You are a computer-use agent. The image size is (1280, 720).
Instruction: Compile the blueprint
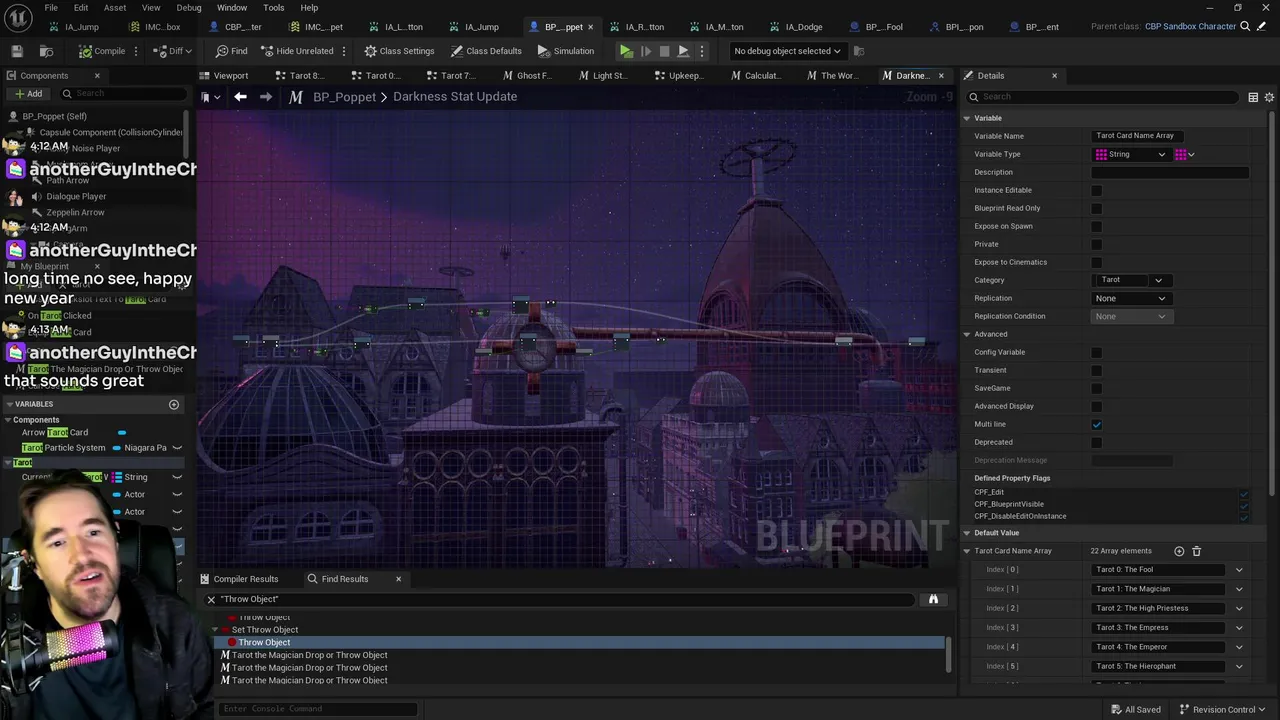click(x=102, y=51)
